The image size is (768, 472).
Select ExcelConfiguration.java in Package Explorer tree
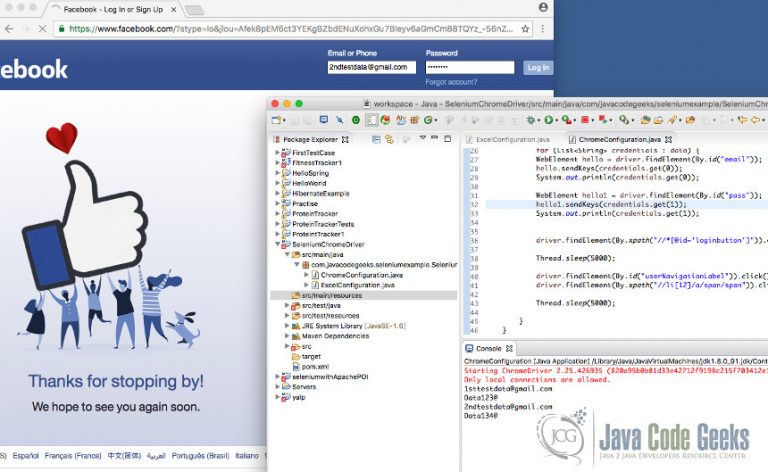(x=358, y=285)
